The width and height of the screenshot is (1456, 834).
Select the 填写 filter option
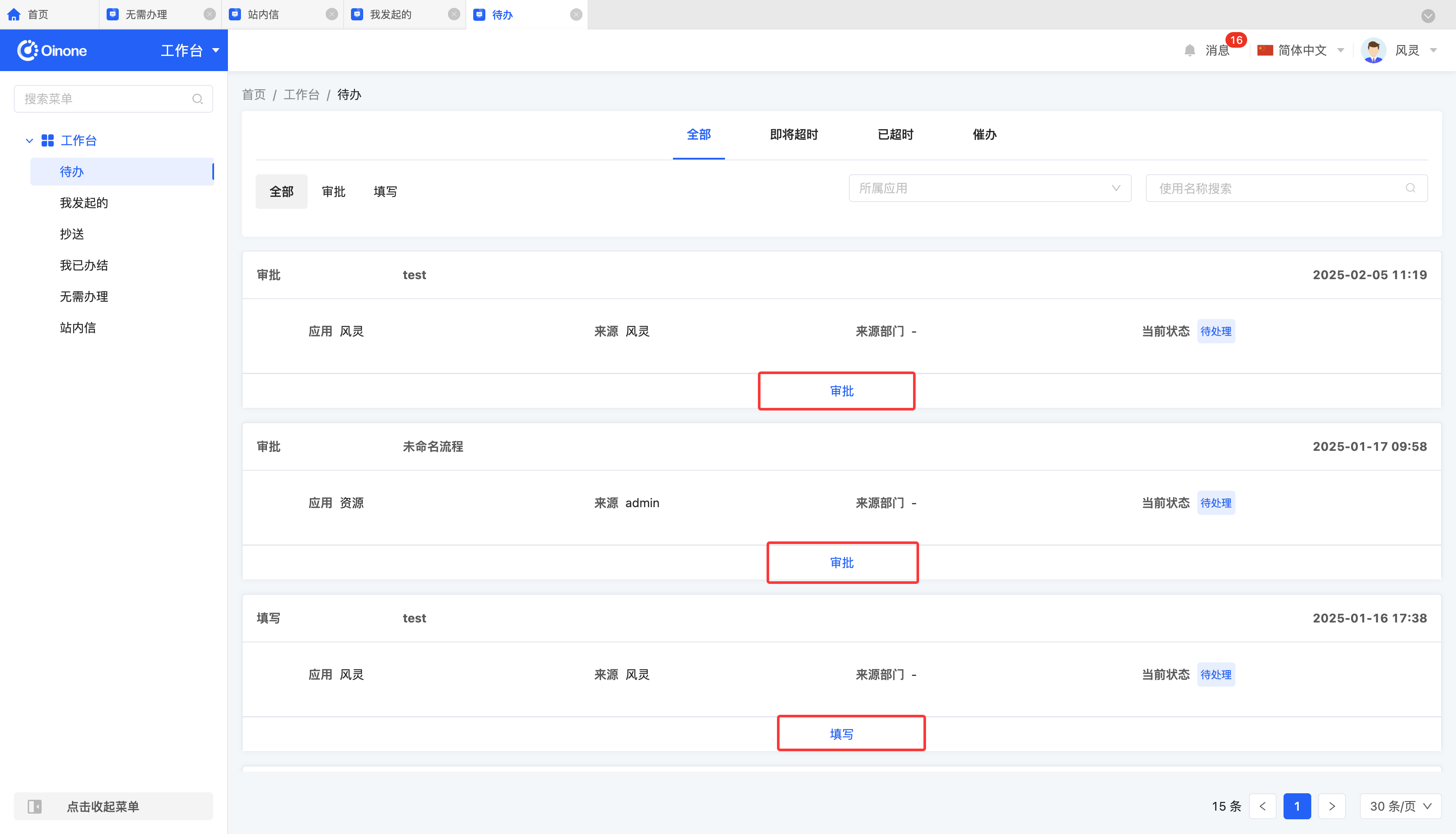385,191
